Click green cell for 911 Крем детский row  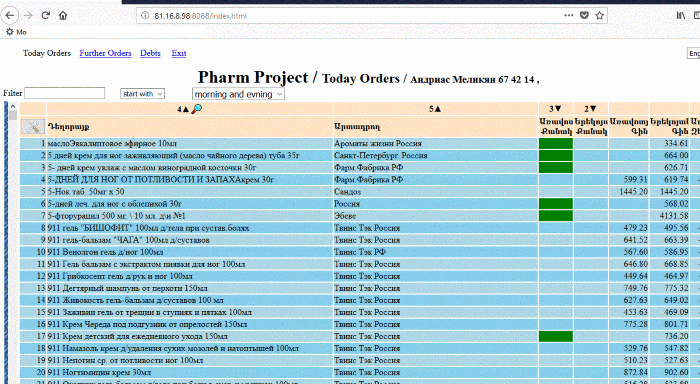[556, 336]
